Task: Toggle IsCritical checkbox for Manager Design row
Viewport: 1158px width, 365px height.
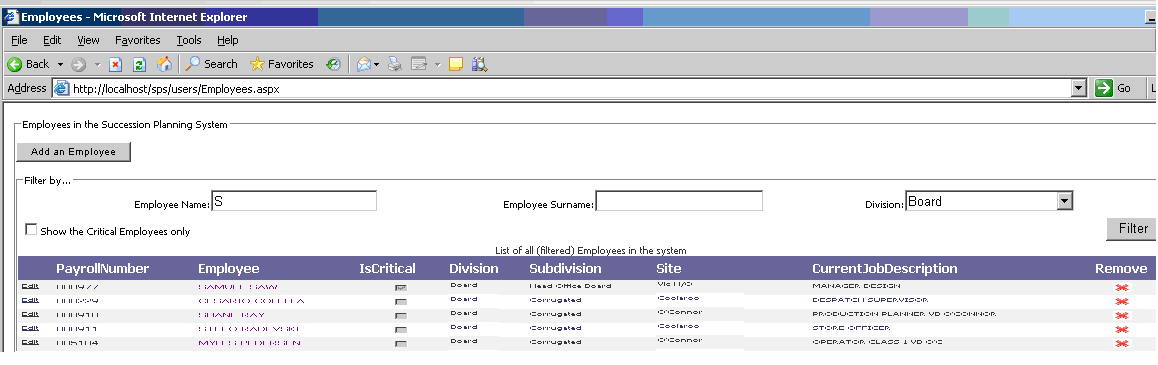Action: pos(401,287)
